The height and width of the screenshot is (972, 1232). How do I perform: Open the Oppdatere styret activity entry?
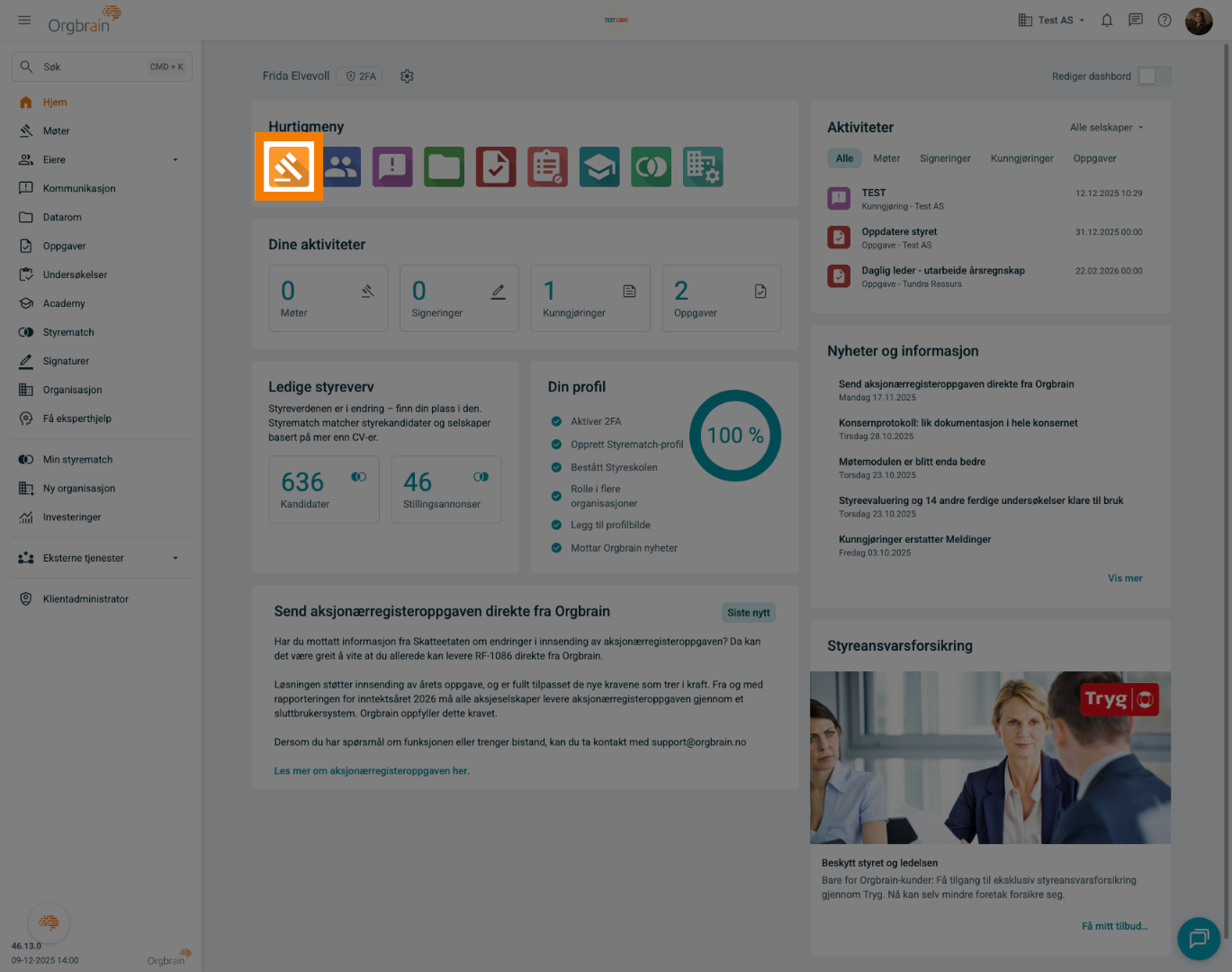point(985,238)
